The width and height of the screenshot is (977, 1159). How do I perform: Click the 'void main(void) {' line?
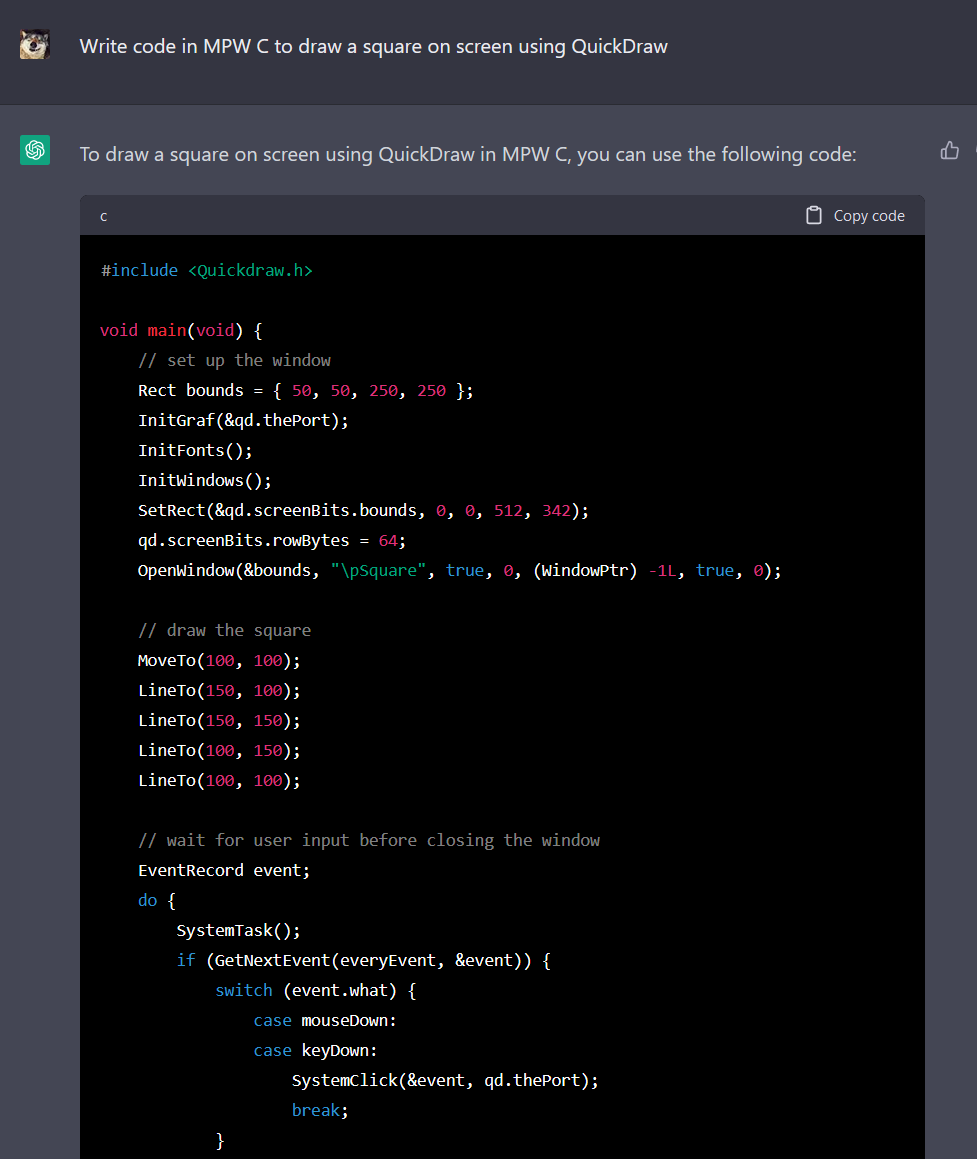pos(181,330)
